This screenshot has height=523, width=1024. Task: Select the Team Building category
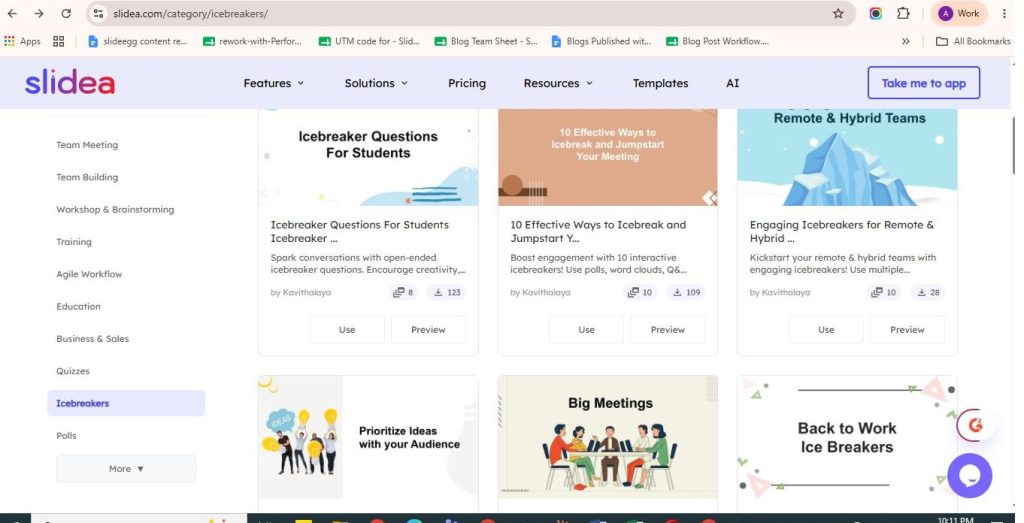pos(87,177)
